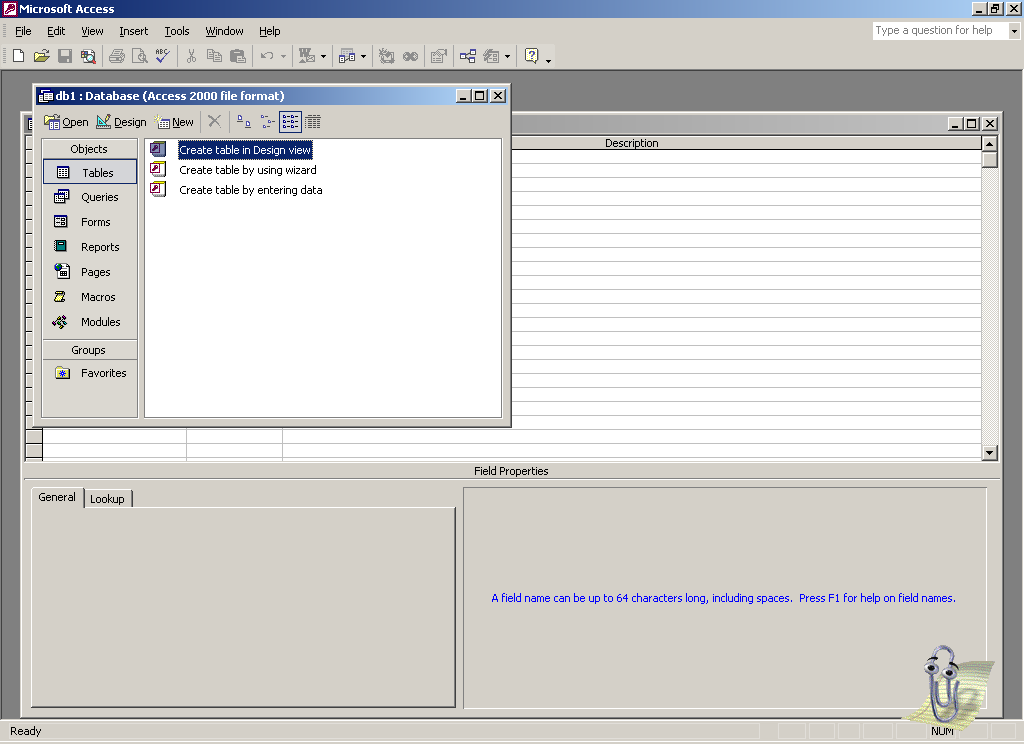This screenshot has width=1024, height=744.
Task: Open Toolbar Options arrow after Help icon
Action: 549,59
